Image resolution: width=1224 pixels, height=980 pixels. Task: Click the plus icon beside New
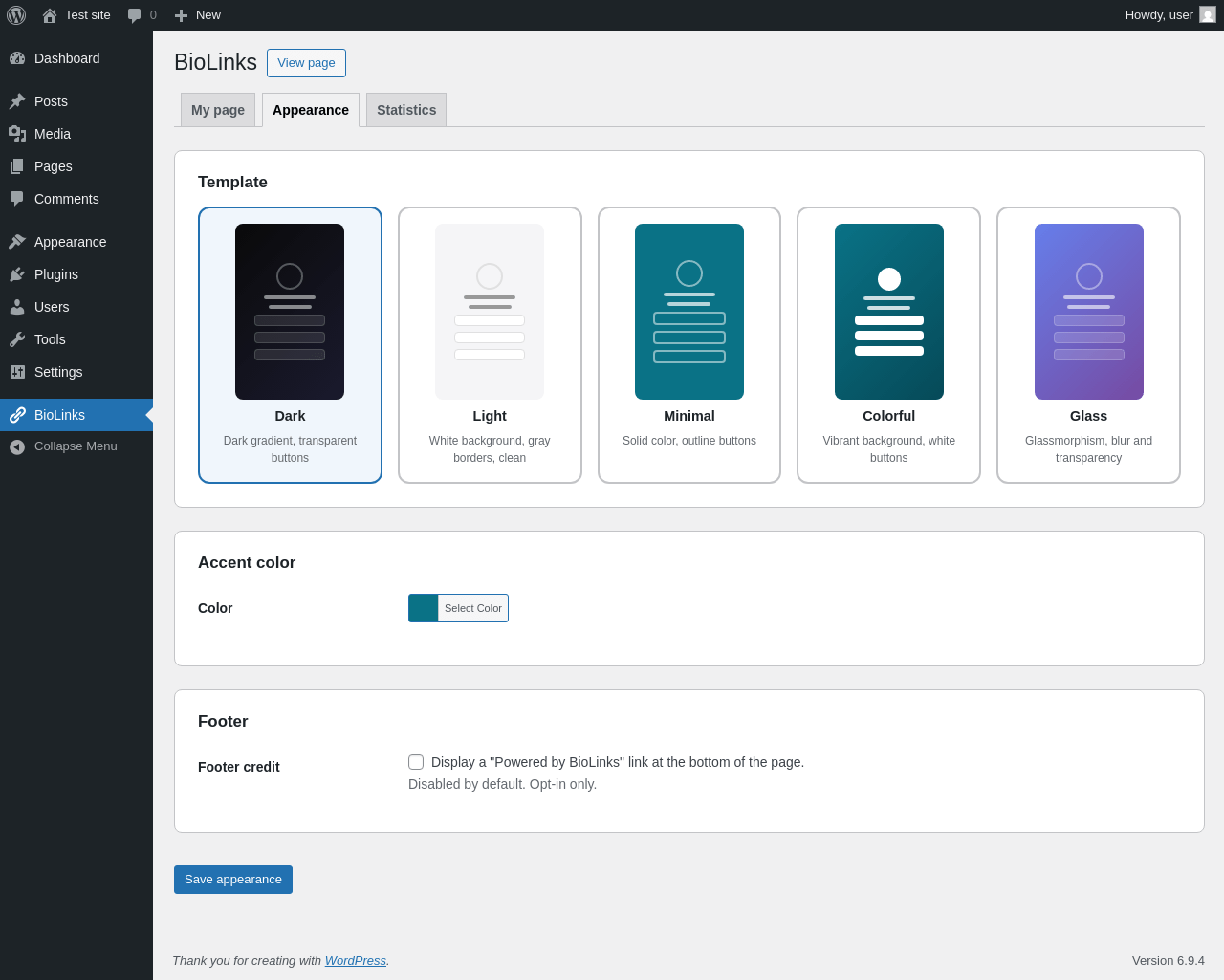[181, 15]
